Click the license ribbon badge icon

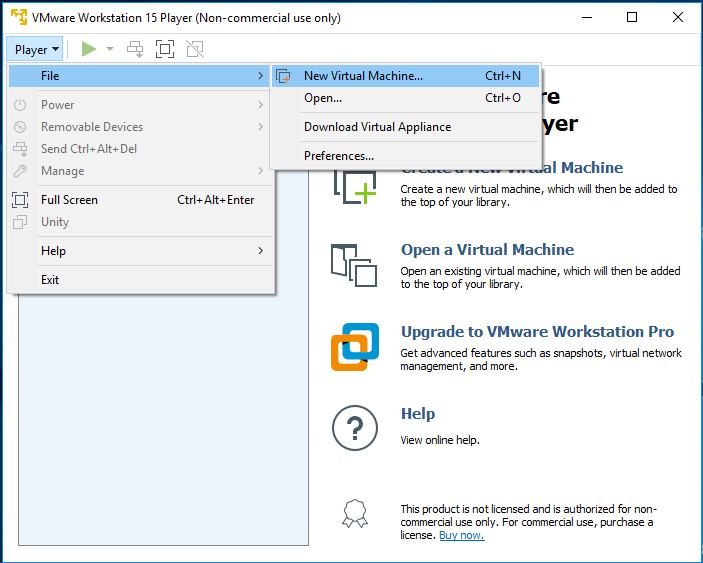pyautogui.click(x=355, y=514)
